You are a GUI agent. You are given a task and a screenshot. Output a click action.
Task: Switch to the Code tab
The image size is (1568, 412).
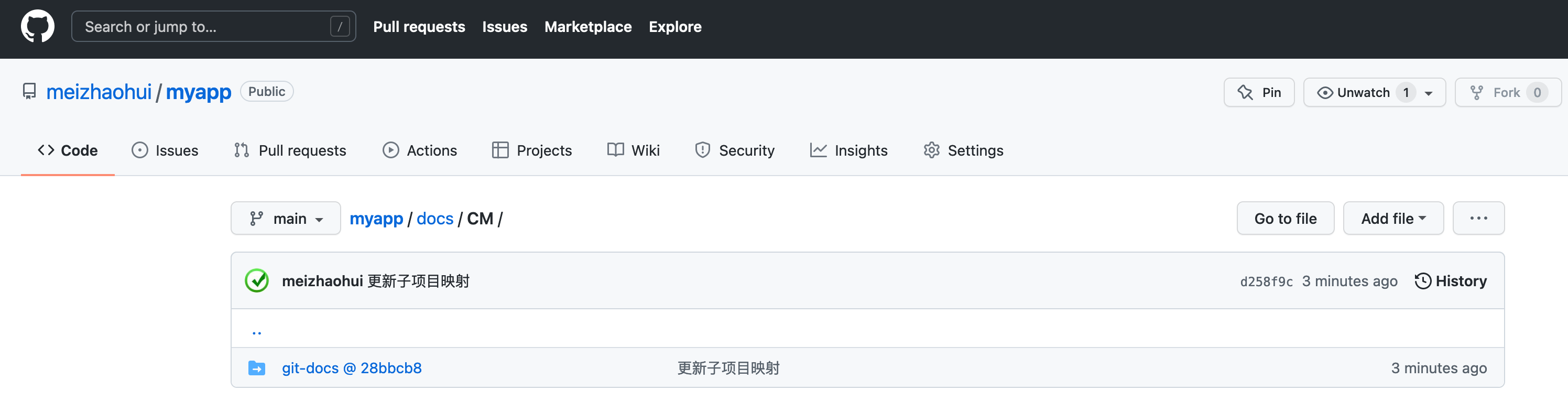click(x=68, y=150)
